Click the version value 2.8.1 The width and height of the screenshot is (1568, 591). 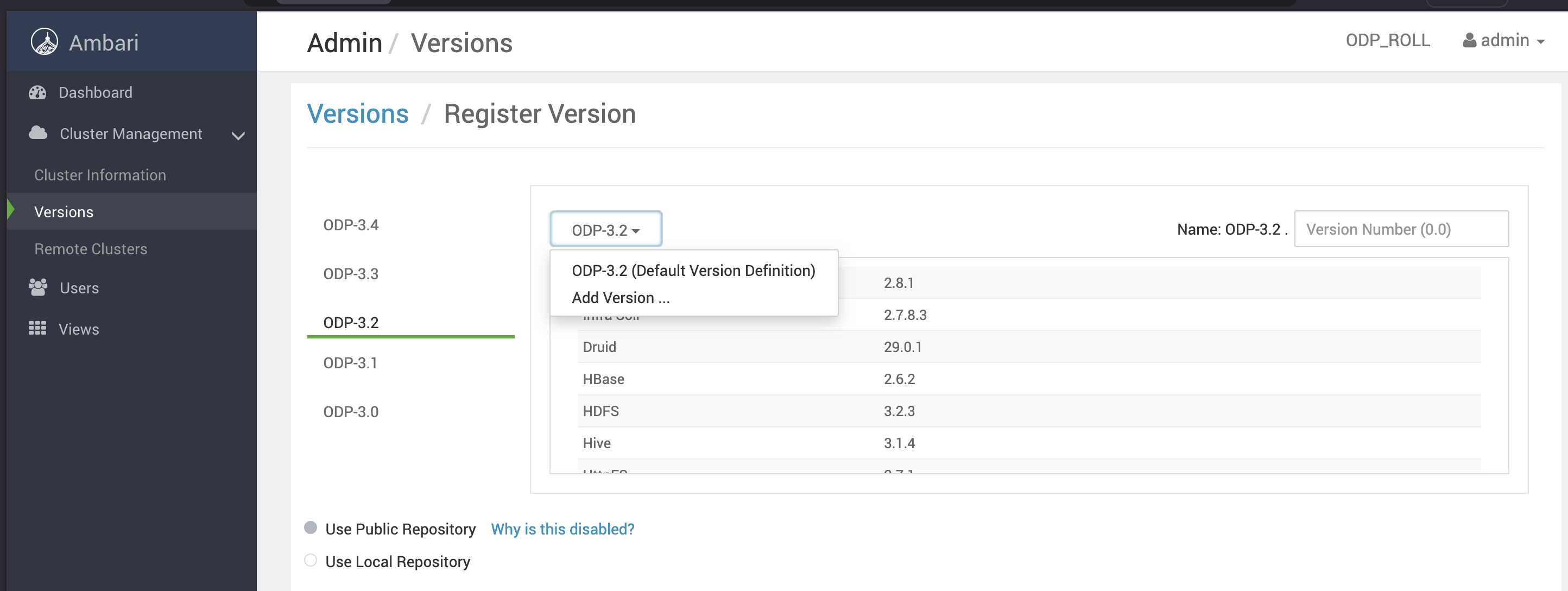tap(899, 284)
